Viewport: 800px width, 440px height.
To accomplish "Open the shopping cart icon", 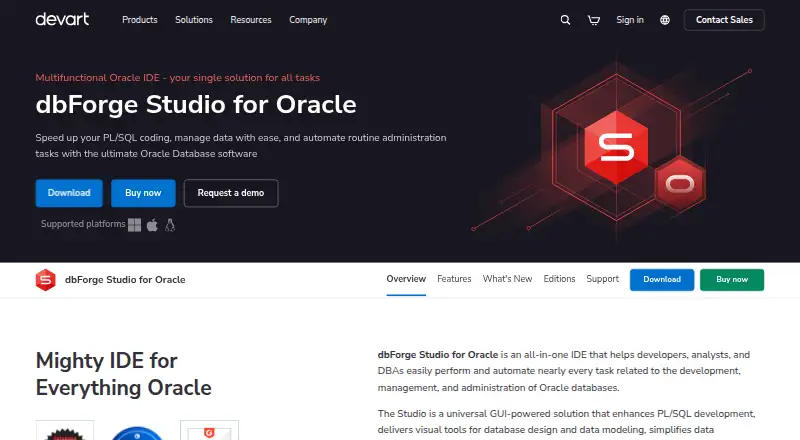I will coord(593,20).
